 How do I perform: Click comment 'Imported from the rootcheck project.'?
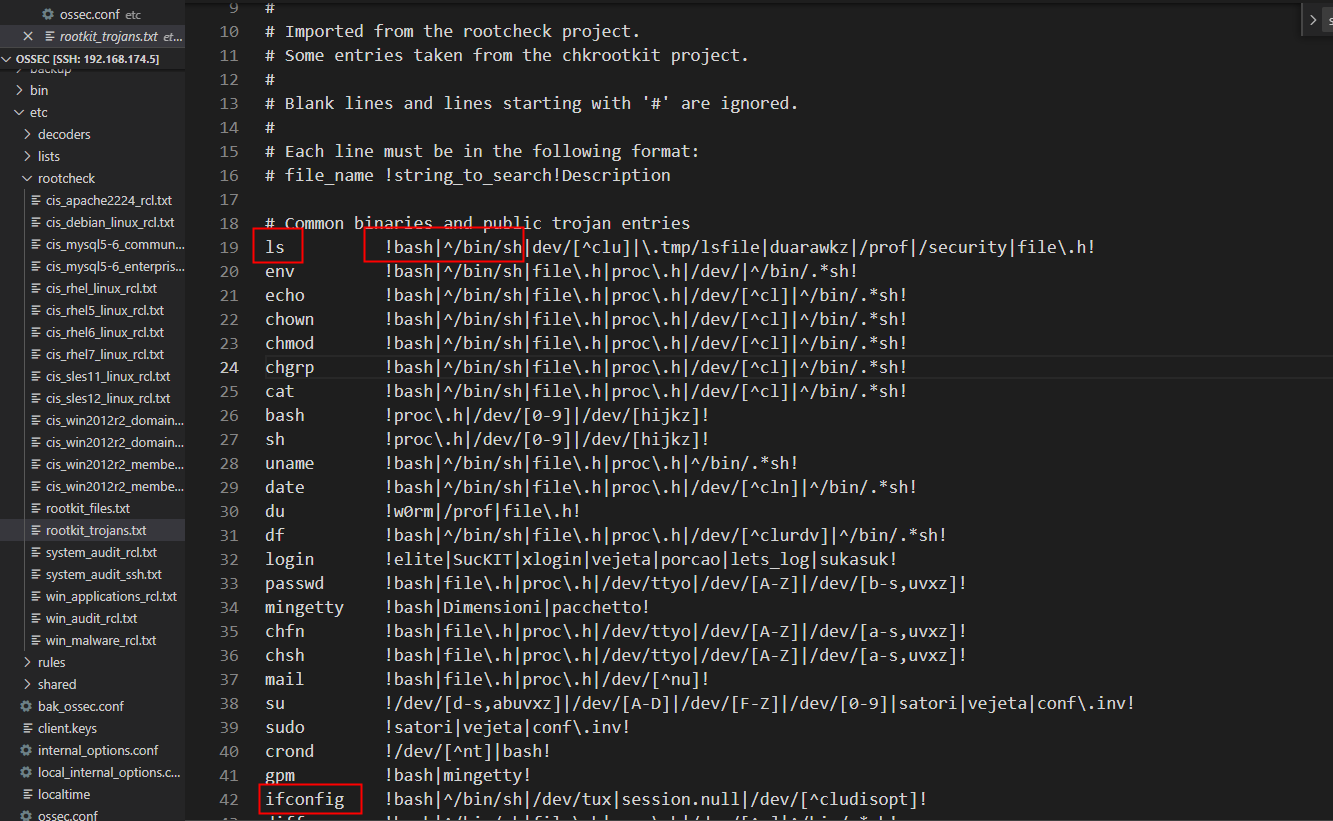463,31
